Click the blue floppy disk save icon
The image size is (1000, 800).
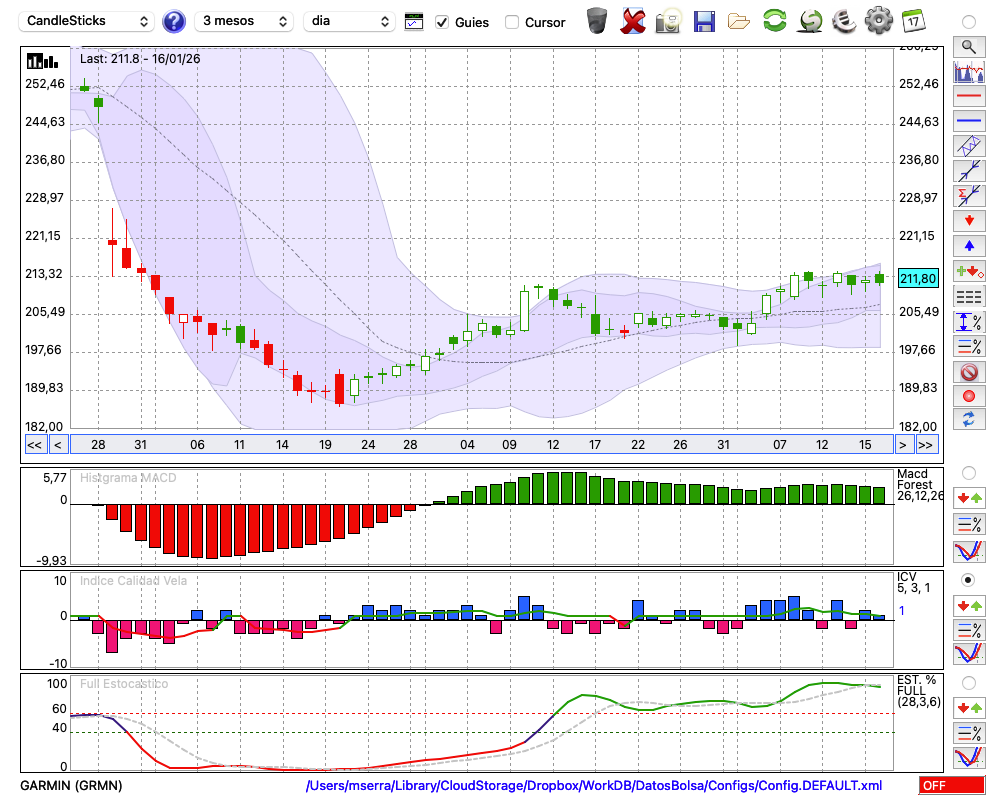coord(704,21)
